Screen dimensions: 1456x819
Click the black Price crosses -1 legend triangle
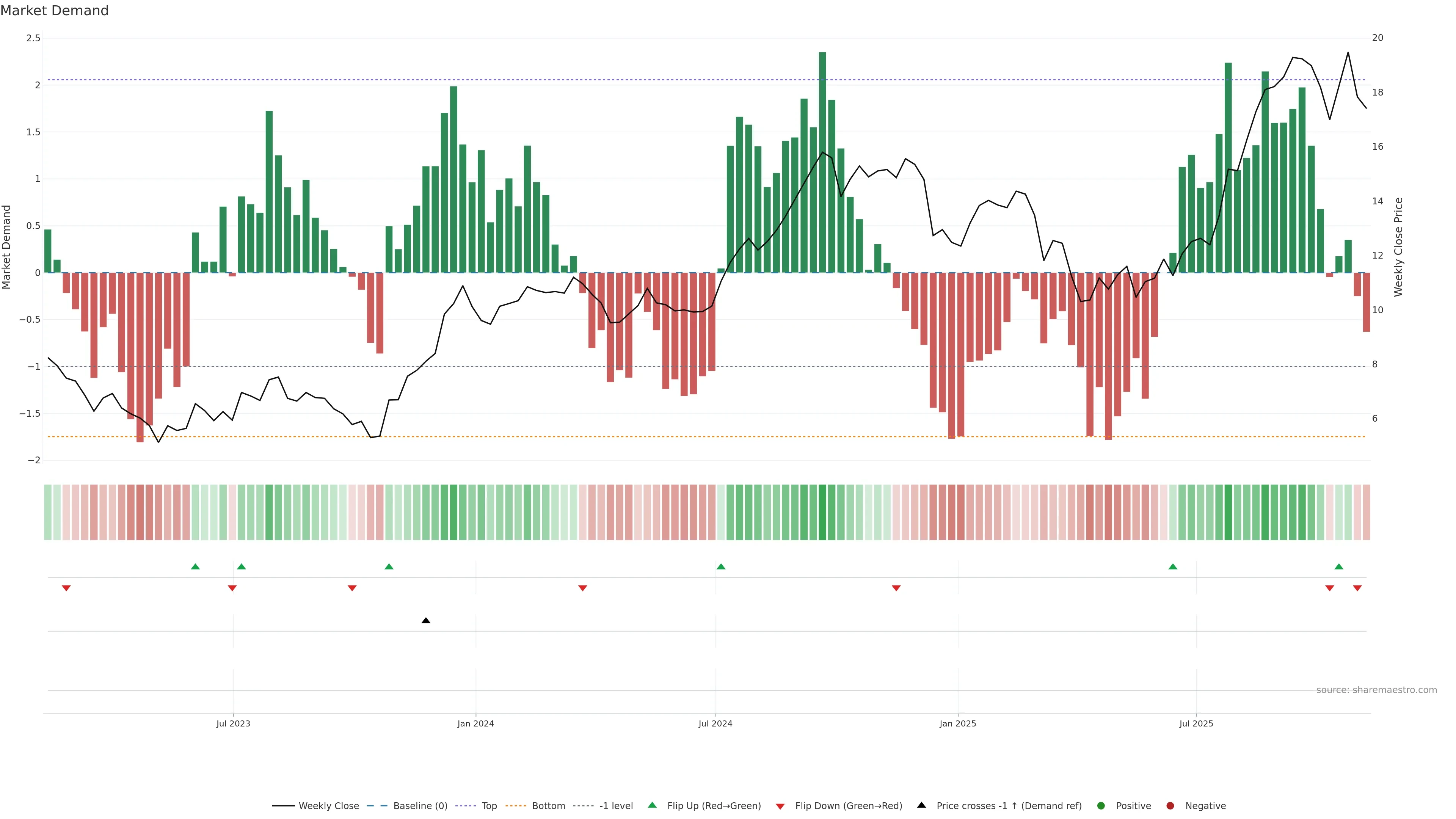(921, 805)
